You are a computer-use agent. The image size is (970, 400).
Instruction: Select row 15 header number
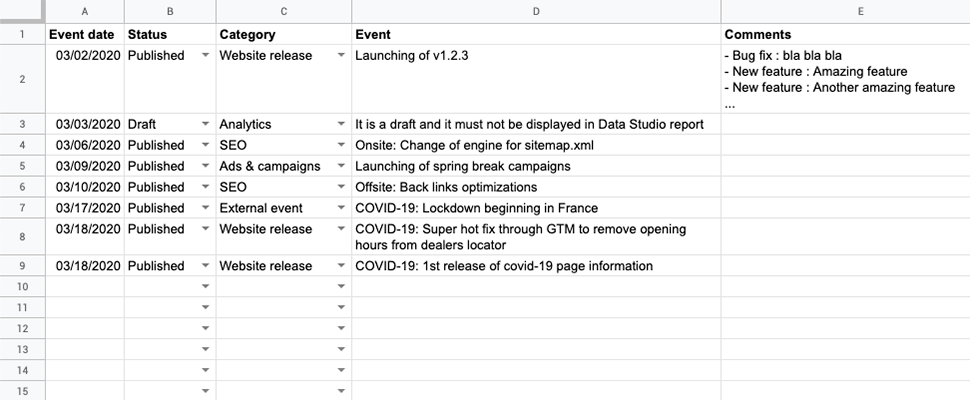(x=22, y=391)
